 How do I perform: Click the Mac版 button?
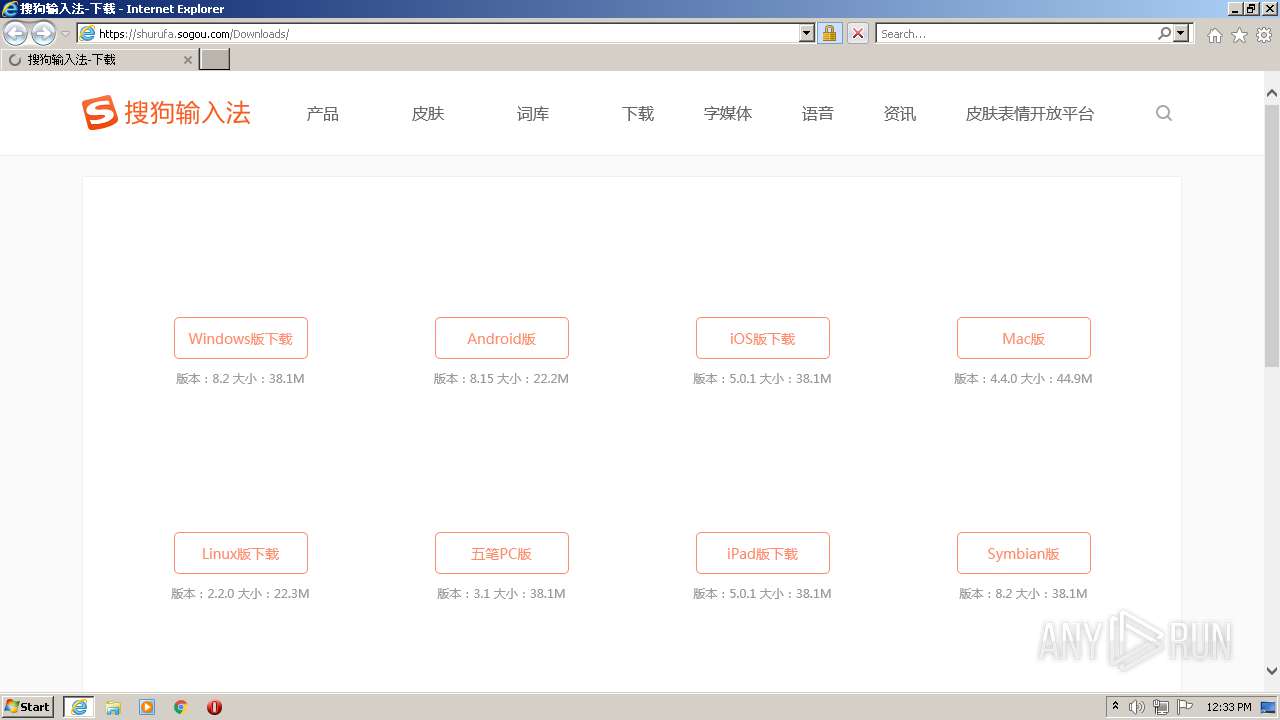(x=1024, y=338)
